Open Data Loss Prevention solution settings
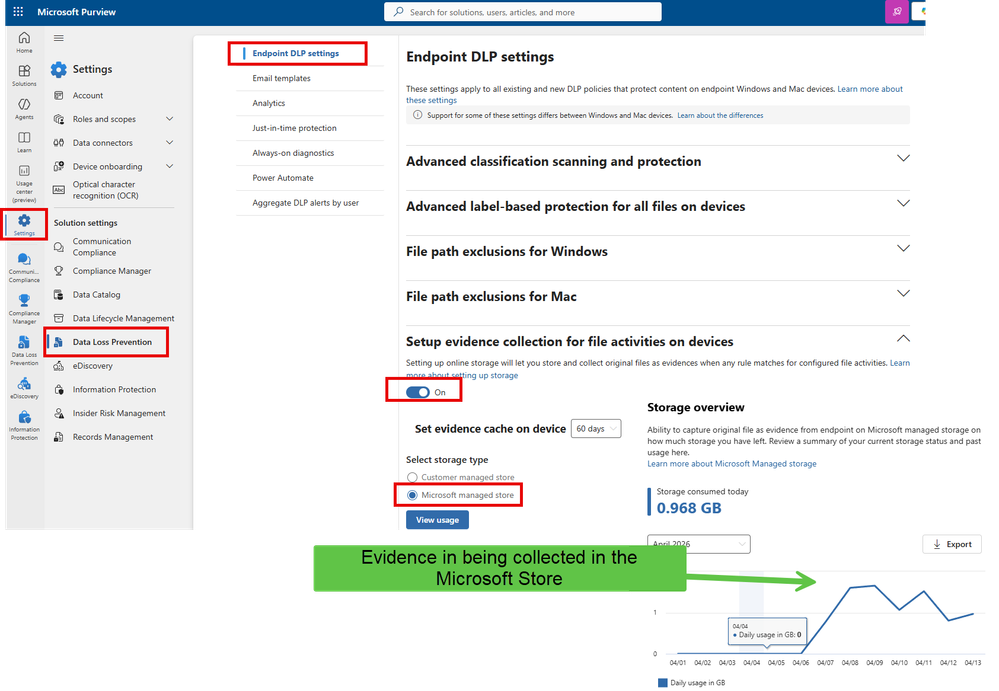999x691 pixels. (112, 342)
